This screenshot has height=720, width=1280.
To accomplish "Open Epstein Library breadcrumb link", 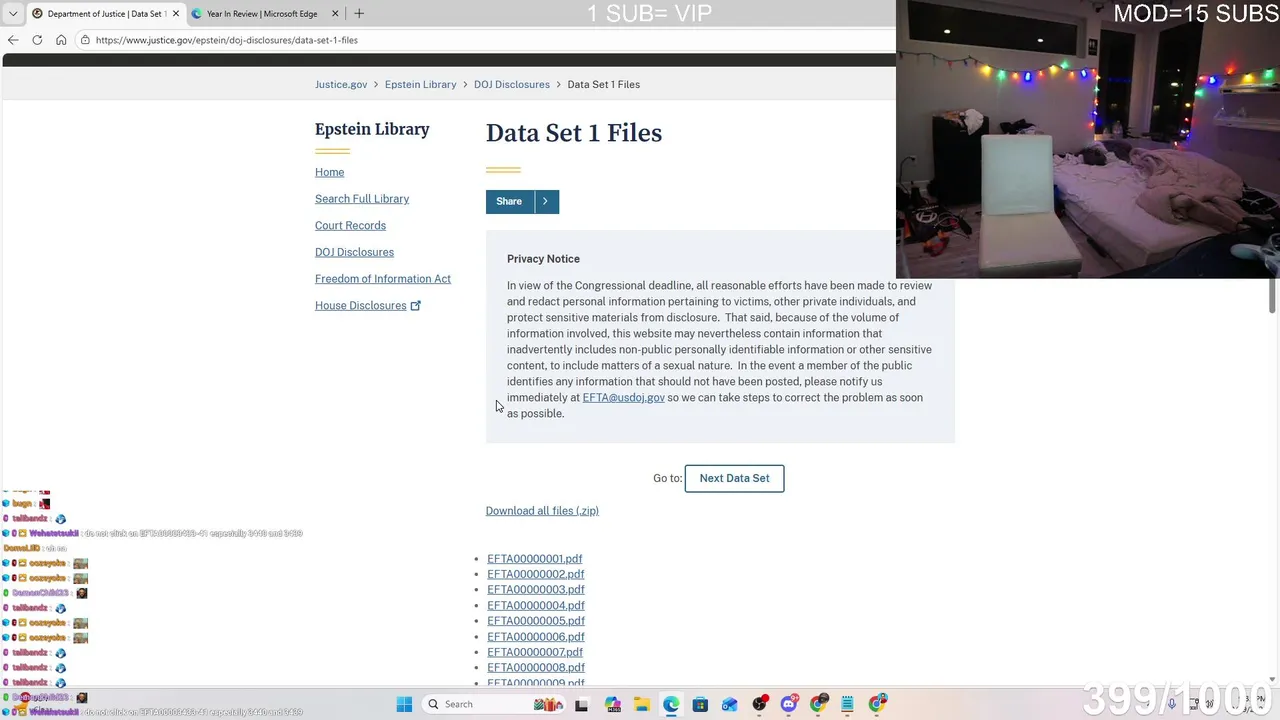I will [x=420, y=85].
